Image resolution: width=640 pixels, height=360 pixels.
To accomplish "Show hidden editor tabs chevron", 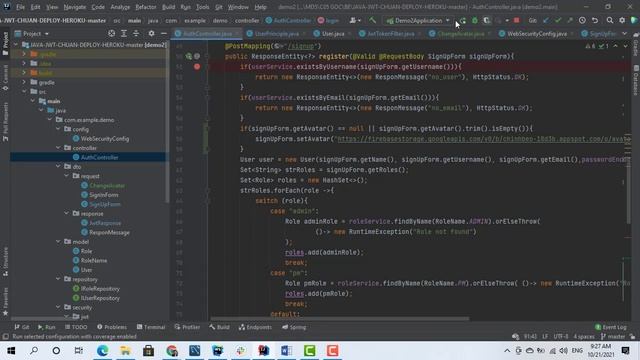I will [x=624, y=33].
